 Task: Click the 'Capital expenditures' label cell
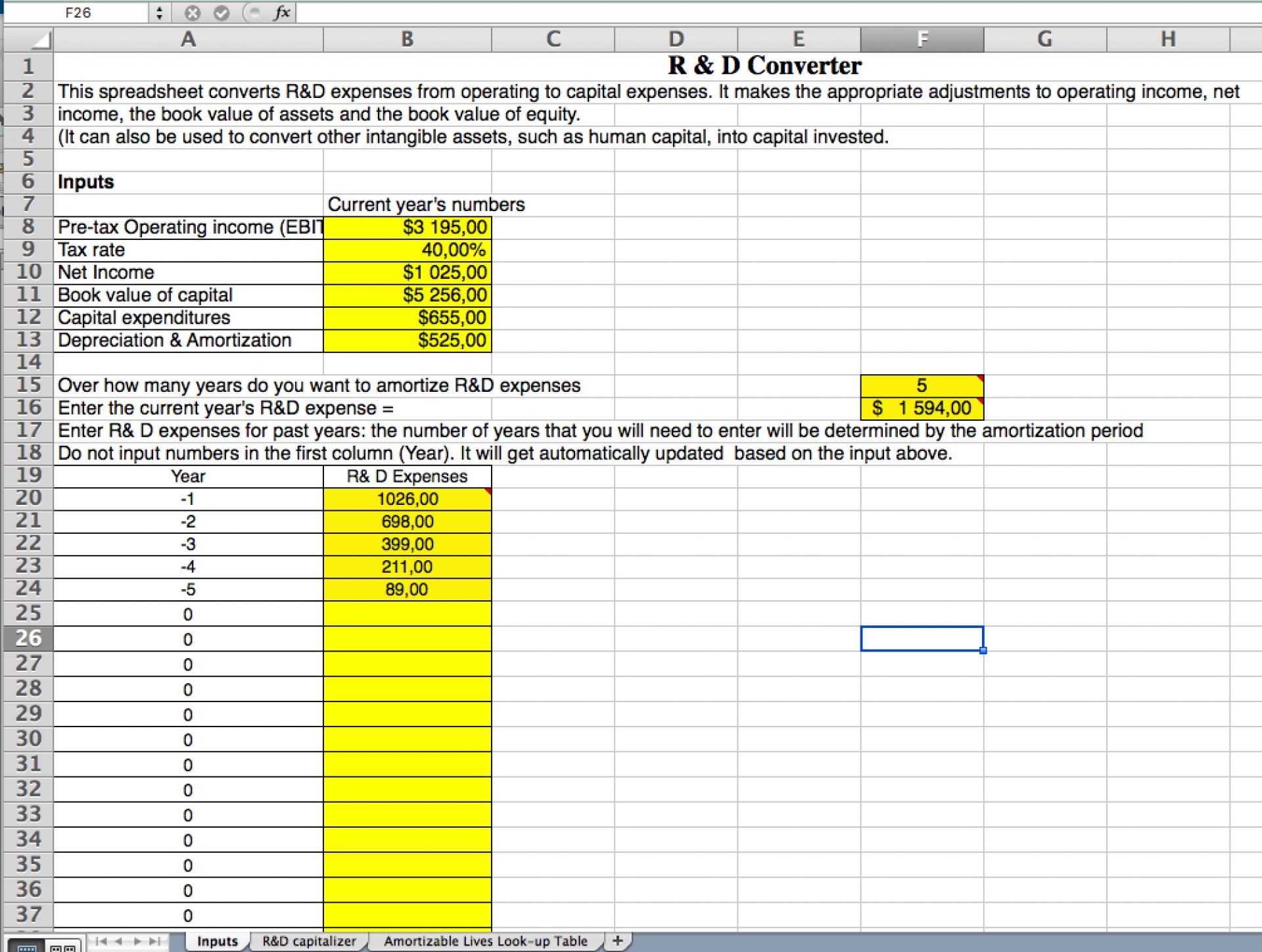[x=188, y=318]
